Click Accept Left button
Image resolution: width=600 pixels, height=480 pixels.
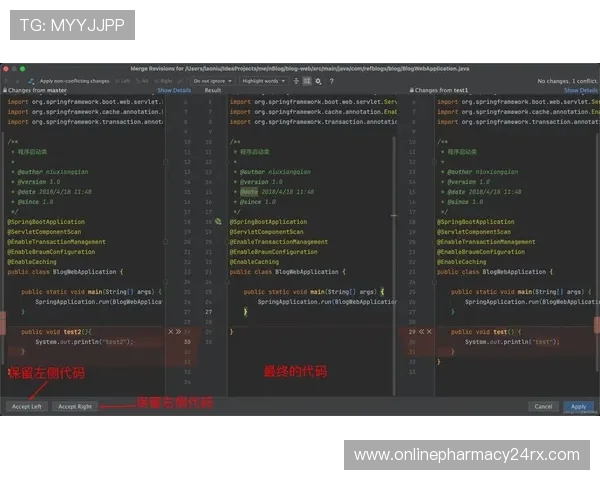click(x=27, y=407)
